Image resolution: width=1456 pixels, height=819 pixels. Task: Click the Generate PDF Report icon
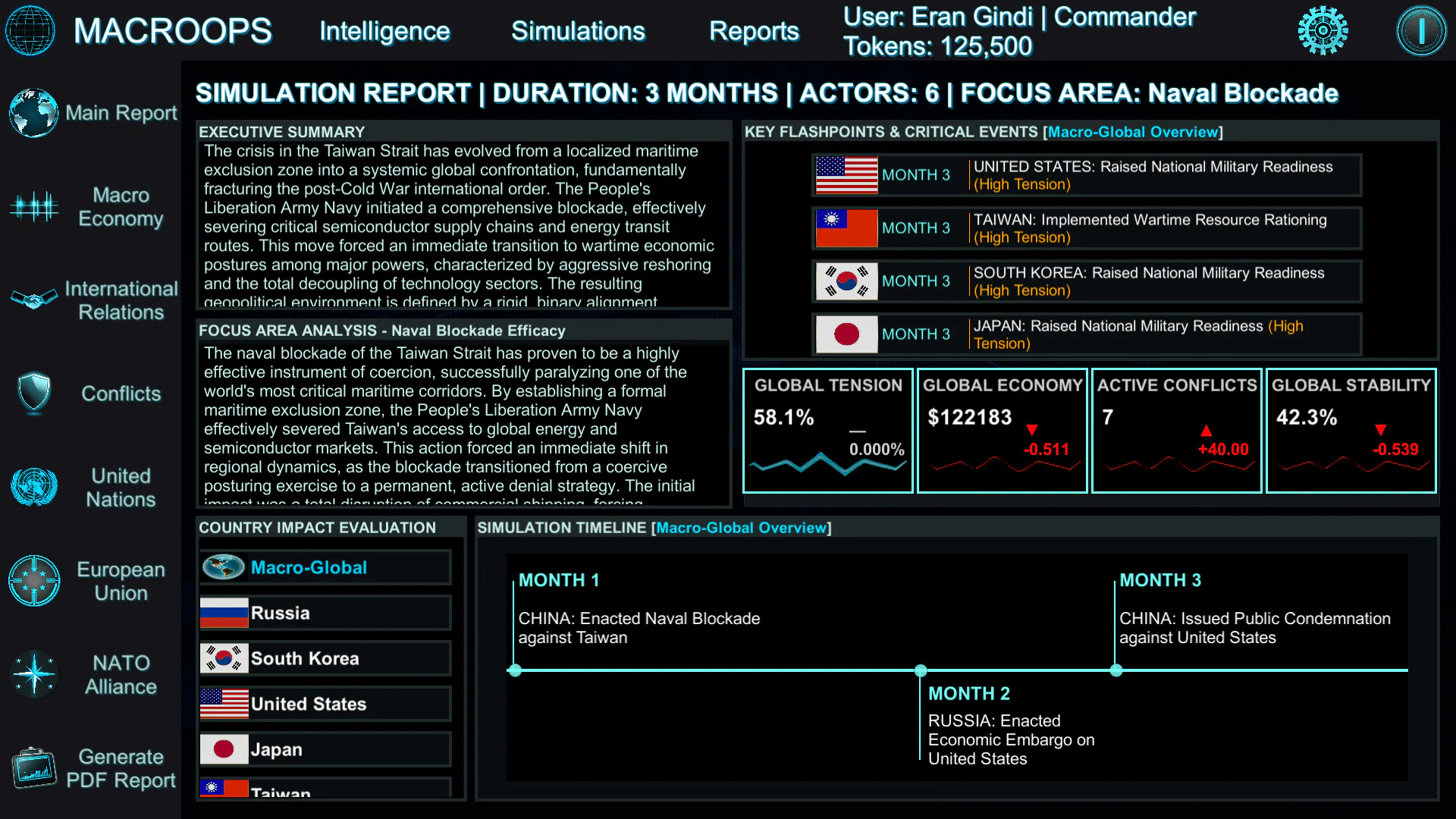click(x=34, y=767)
